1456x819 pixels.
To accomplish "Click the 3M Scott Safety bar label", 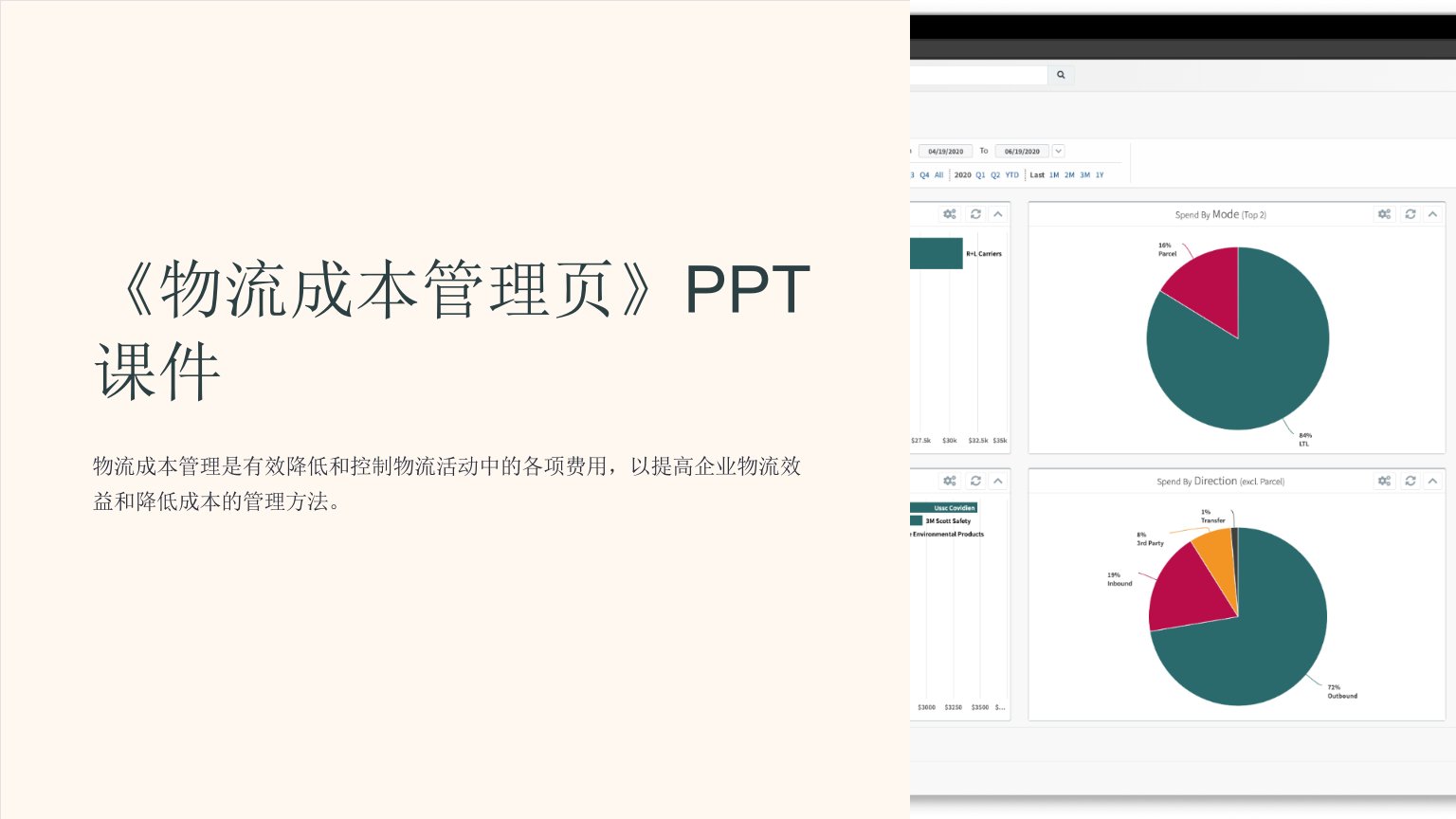I will pyautogui.click(x=948, y=521).
